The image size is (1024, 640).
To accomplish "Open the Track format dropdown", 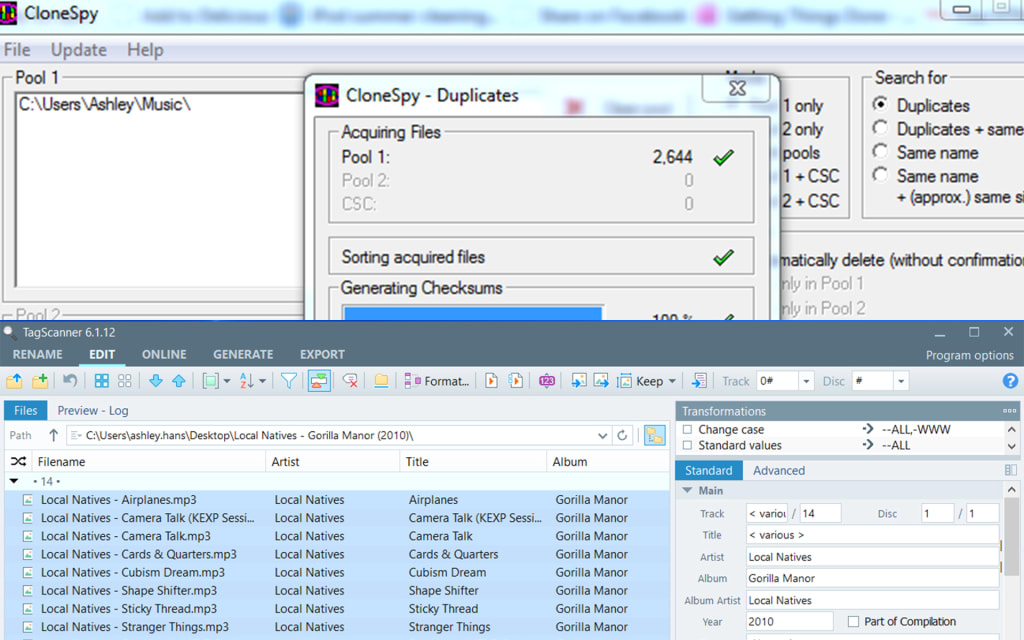I will click(x=806, y=381).
